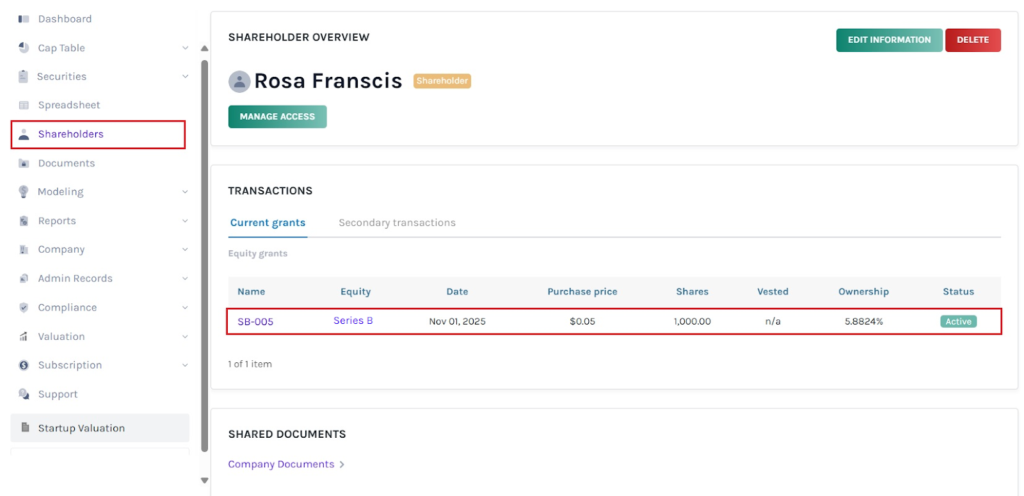Expand the Reports submenu chevron

click(185, 221)
